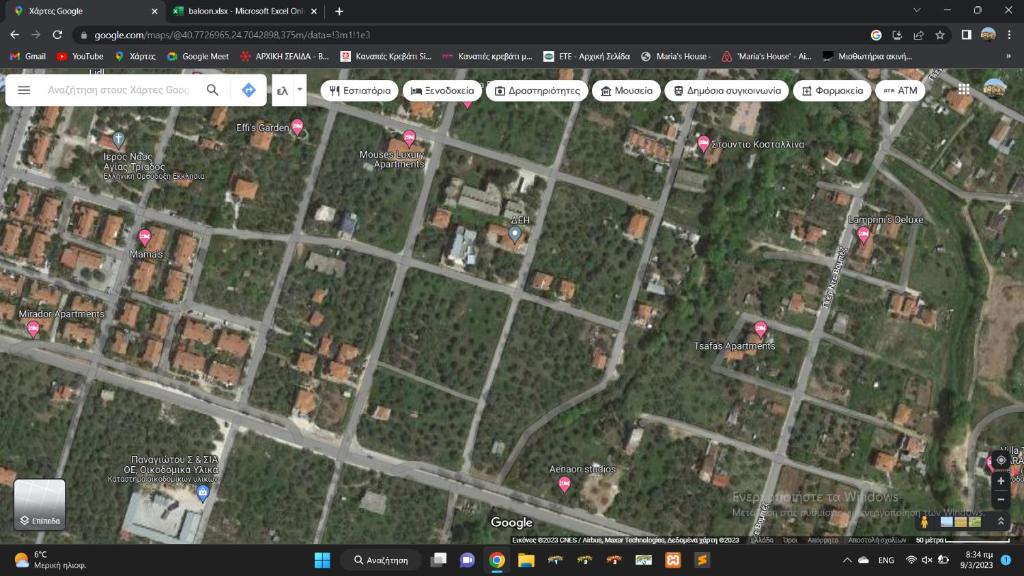This screenshot has height=576, width=1024.
Task: Collapse the imagery strip with the chevrons
Action: tap(1000, 521)
